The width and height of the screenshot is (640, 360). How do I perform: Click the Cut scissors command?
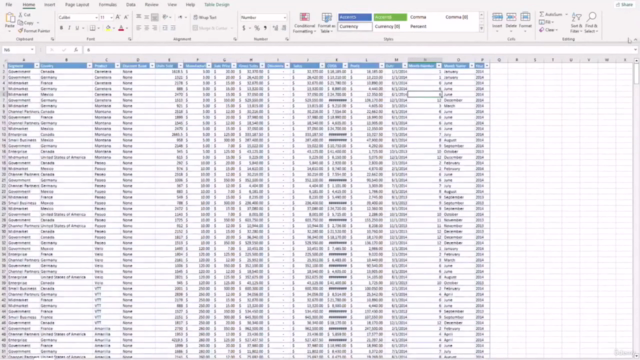coord(24,15)
